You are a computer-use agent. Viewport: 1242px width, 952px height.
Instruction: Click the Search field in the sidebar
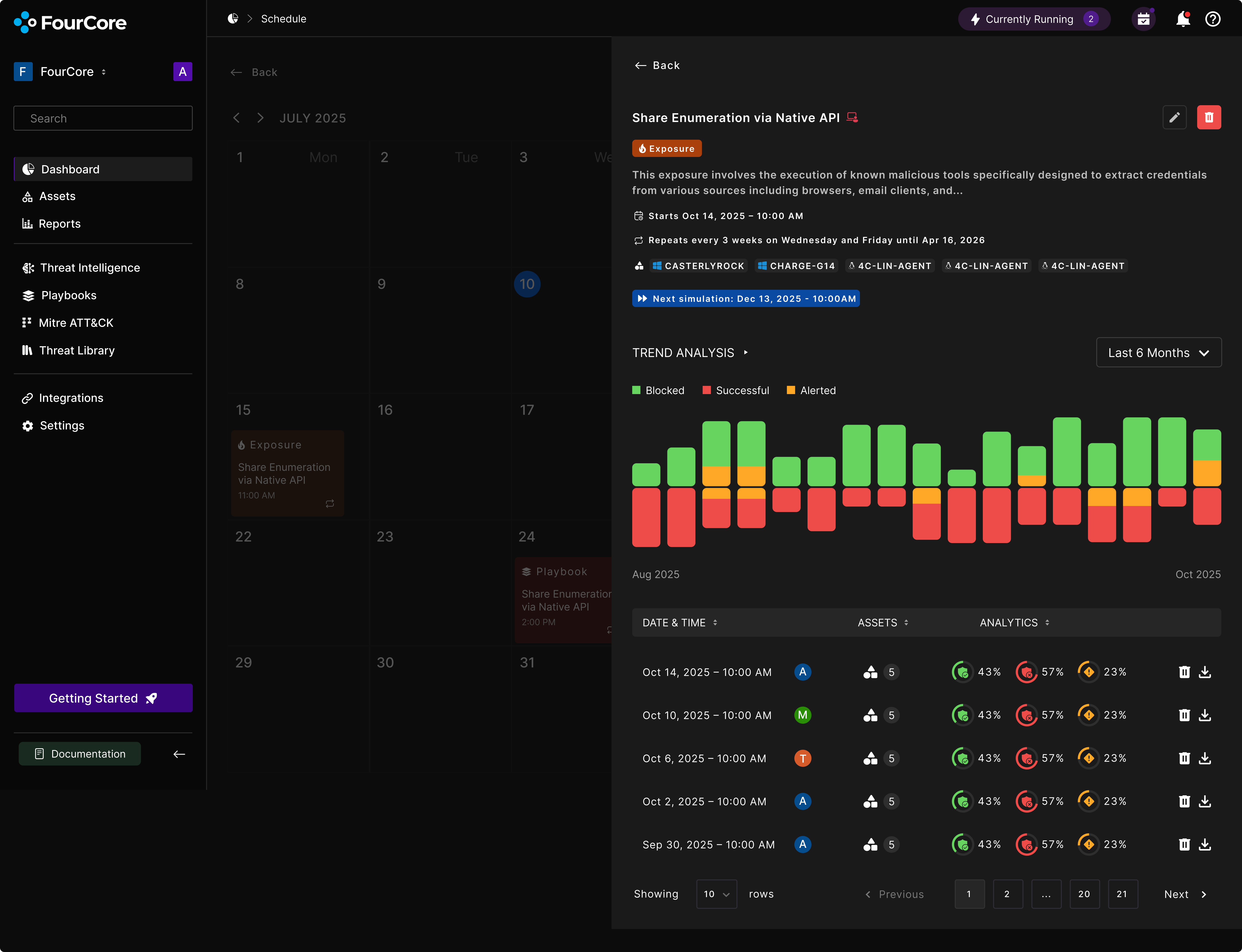(103, 118)
